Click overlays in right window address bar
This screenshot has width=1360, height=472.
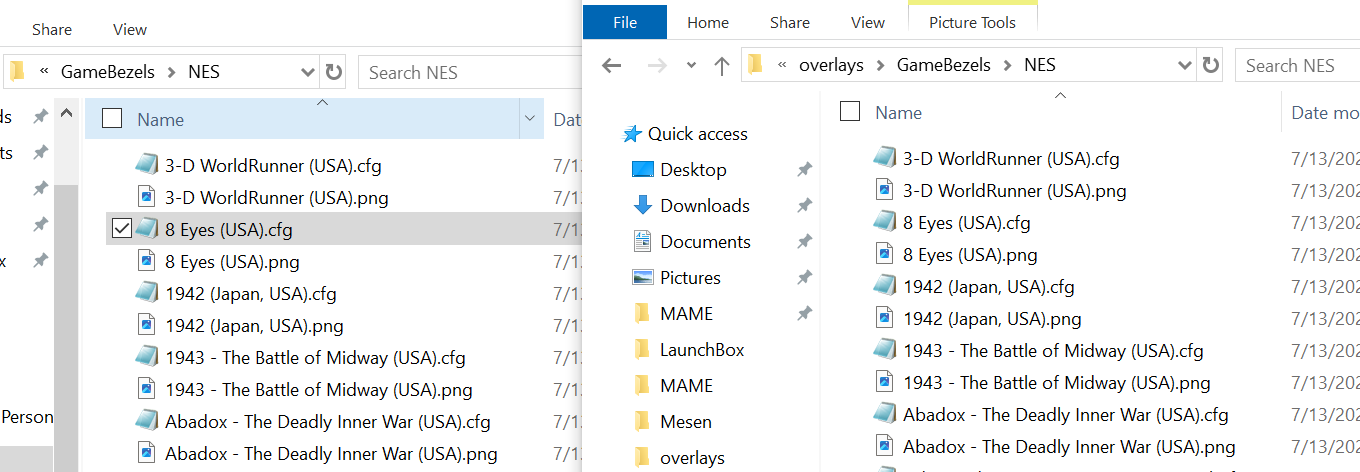tap(831, 66)
